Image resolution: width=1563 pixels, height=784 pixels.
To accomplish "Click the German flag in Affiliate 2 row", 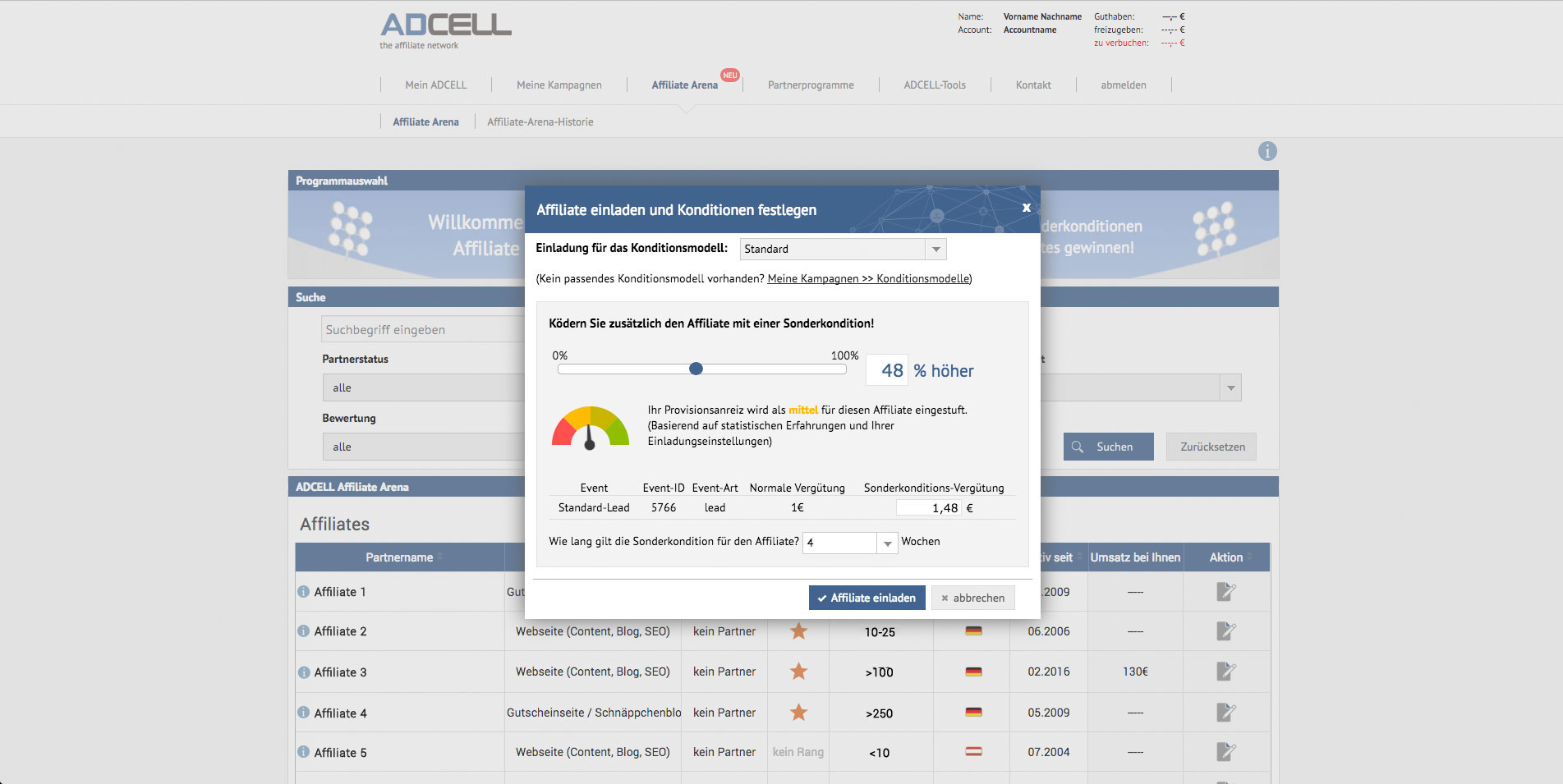I will pyautogui.click(x=973, y=631).
